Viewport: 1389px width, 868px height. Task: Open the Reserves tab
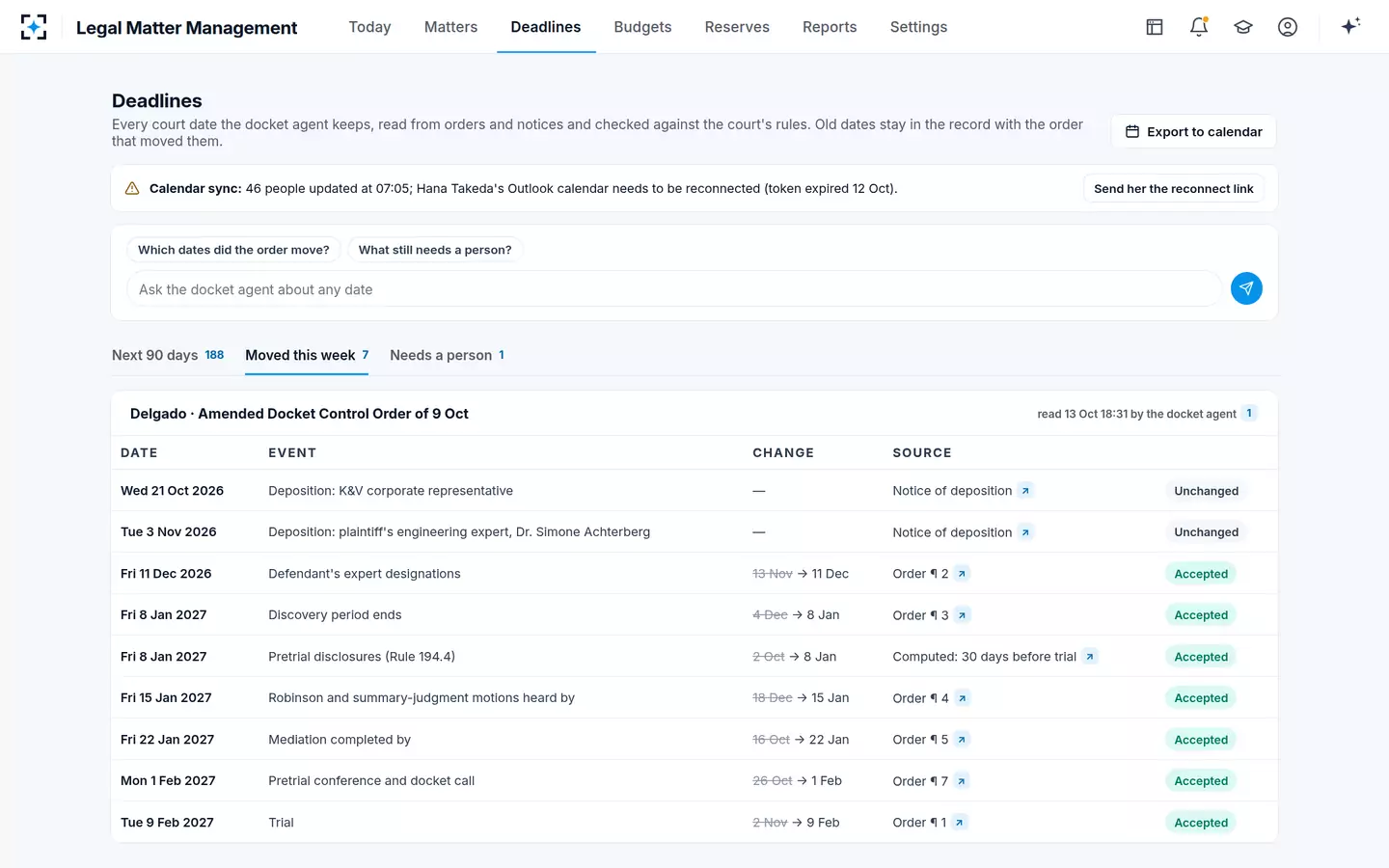[737, 27]
